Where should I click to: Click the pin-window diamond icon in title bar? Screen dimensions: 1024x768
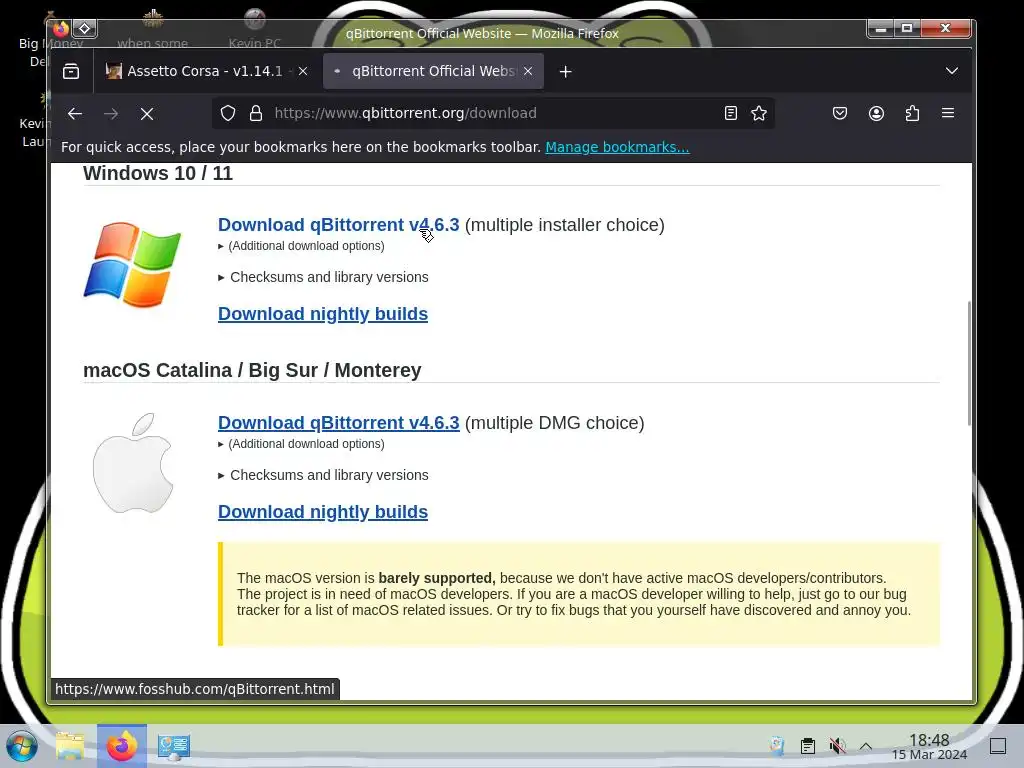pos(85,29)
